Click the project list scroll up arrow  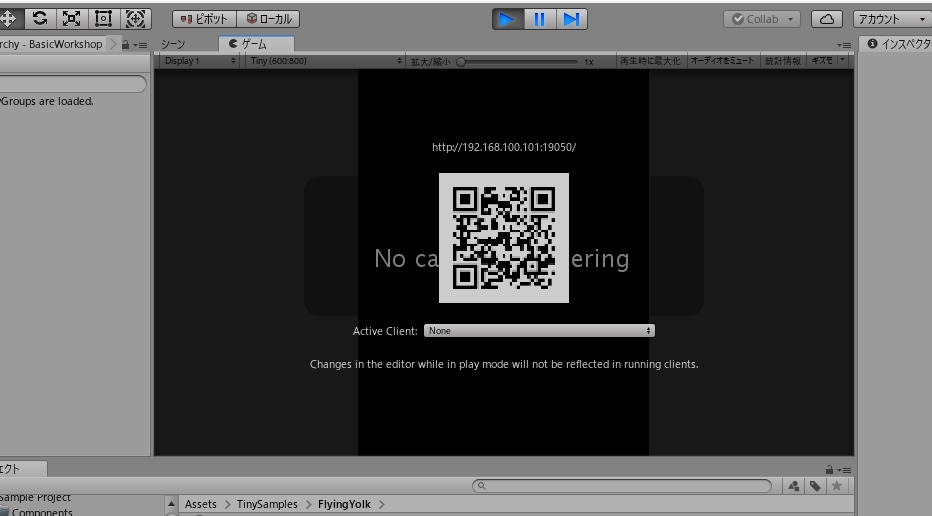[x=171, y=504]
